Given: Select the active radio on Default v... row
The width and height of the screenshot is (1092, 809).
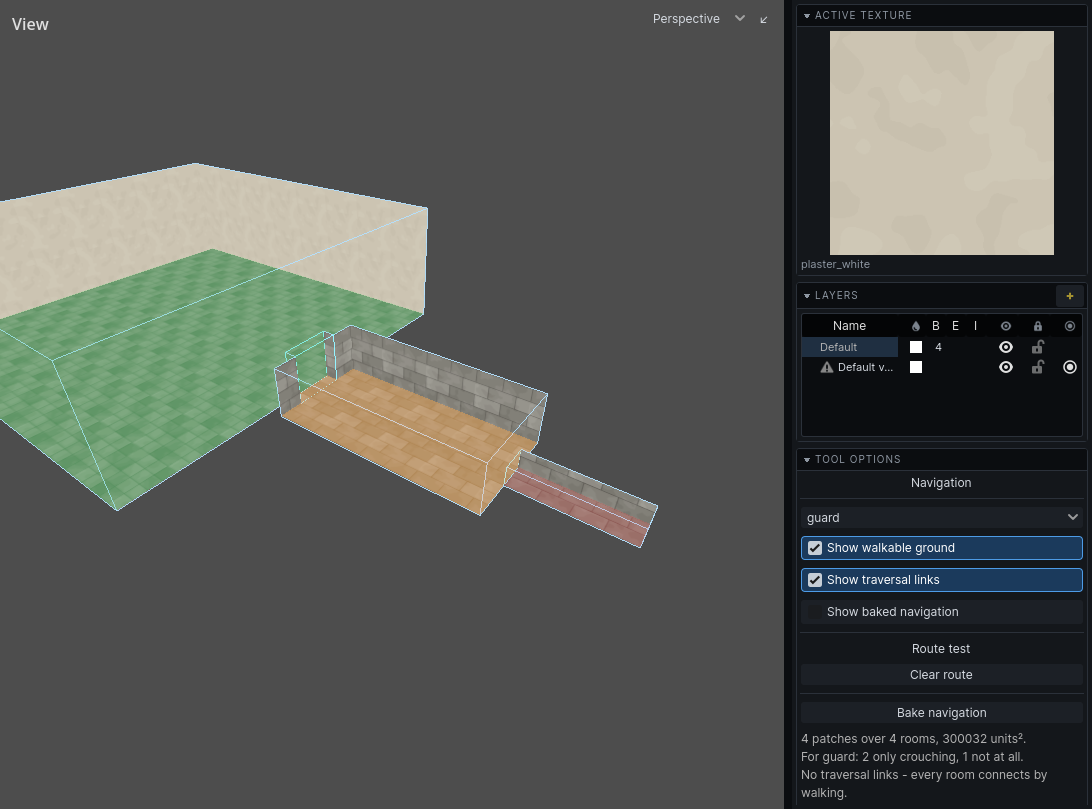Looking at the screenshot, I should point(1070,367).
